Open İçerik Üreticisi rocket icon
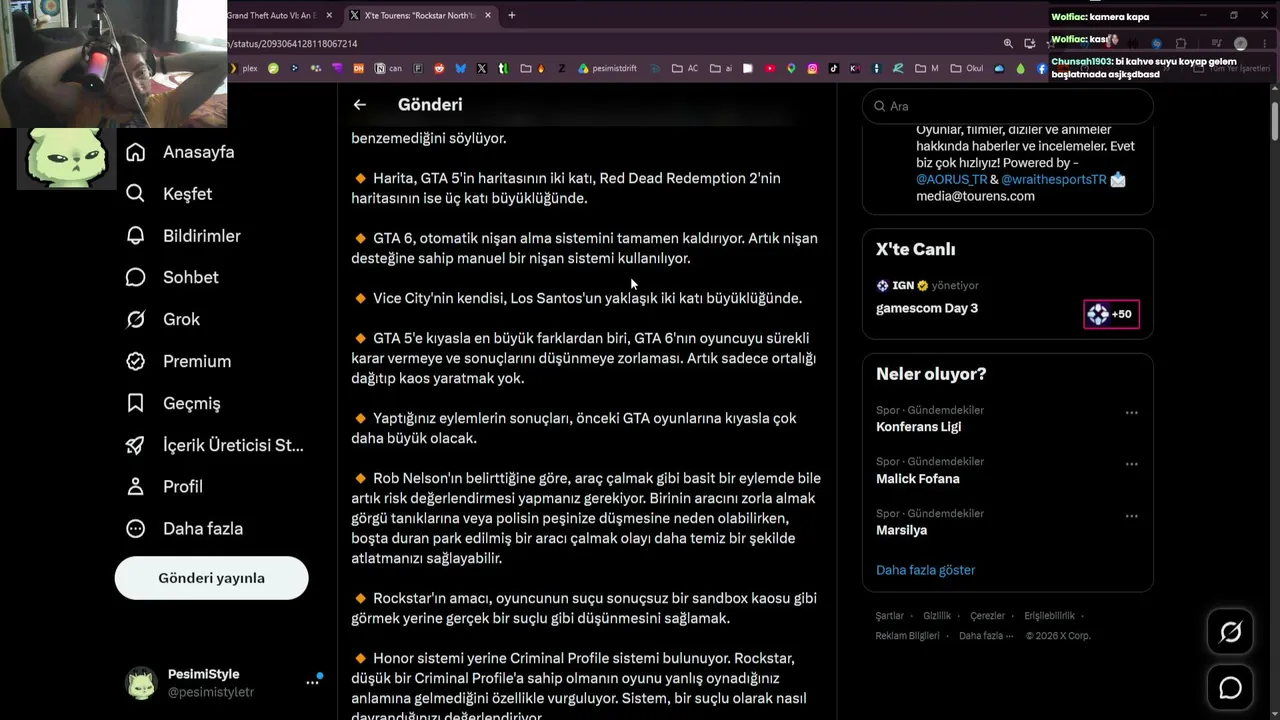This screenshot has width=1280, height=720. tap(136, 445)
